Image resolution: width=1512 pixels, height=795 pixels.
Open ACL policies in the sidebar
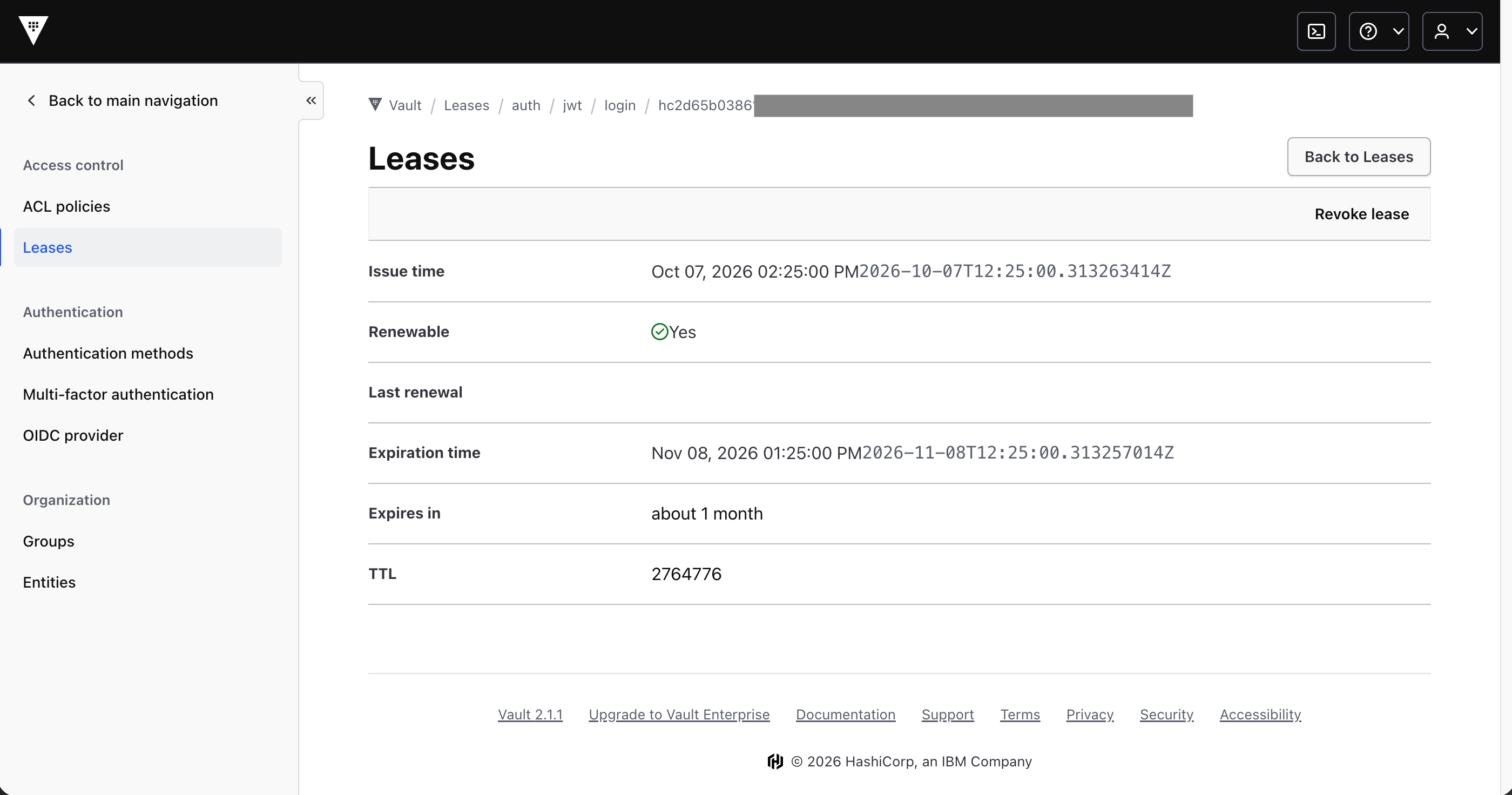click(x=66, y=206)
